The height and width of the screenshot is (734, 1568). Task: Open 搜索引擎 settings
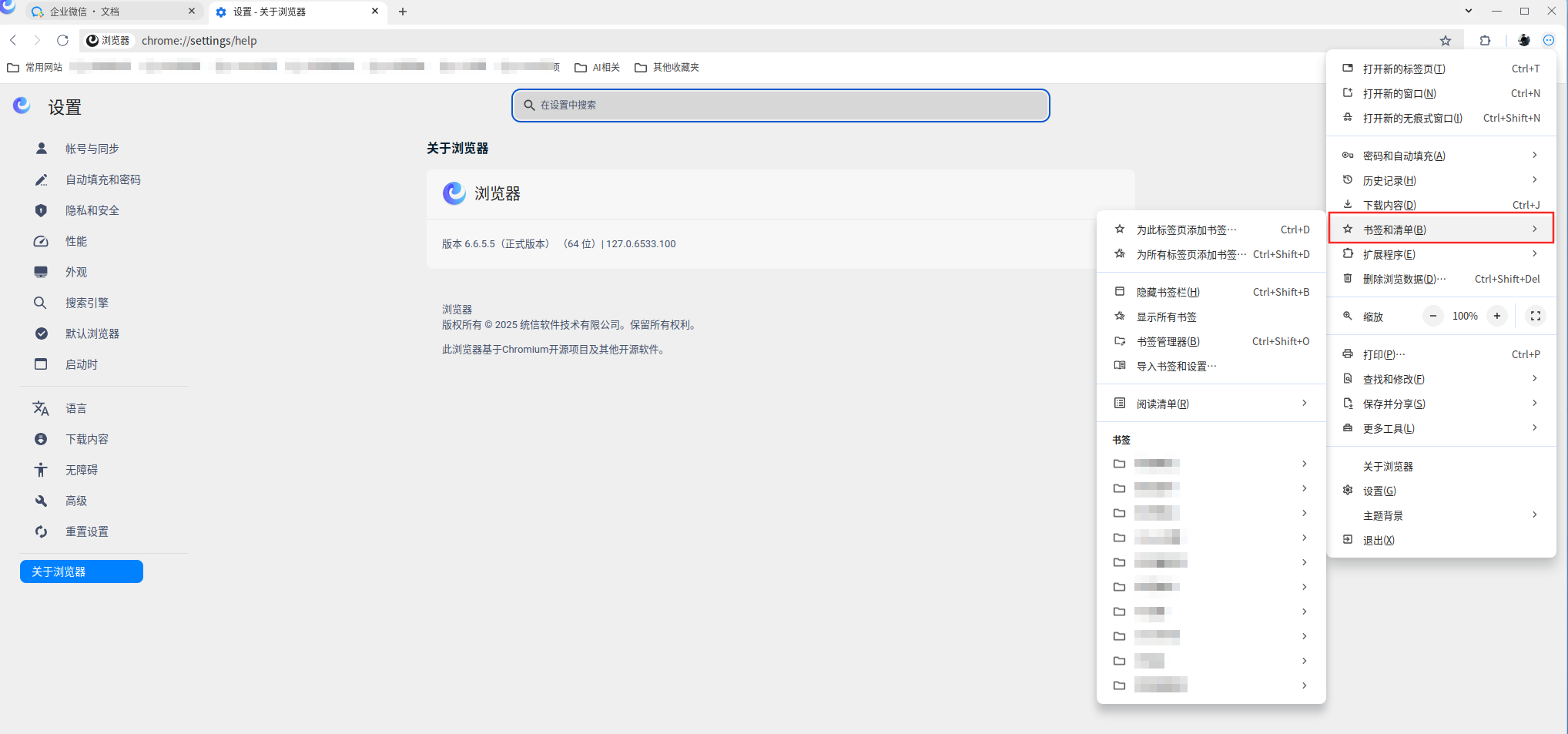(x=87, y=303)
